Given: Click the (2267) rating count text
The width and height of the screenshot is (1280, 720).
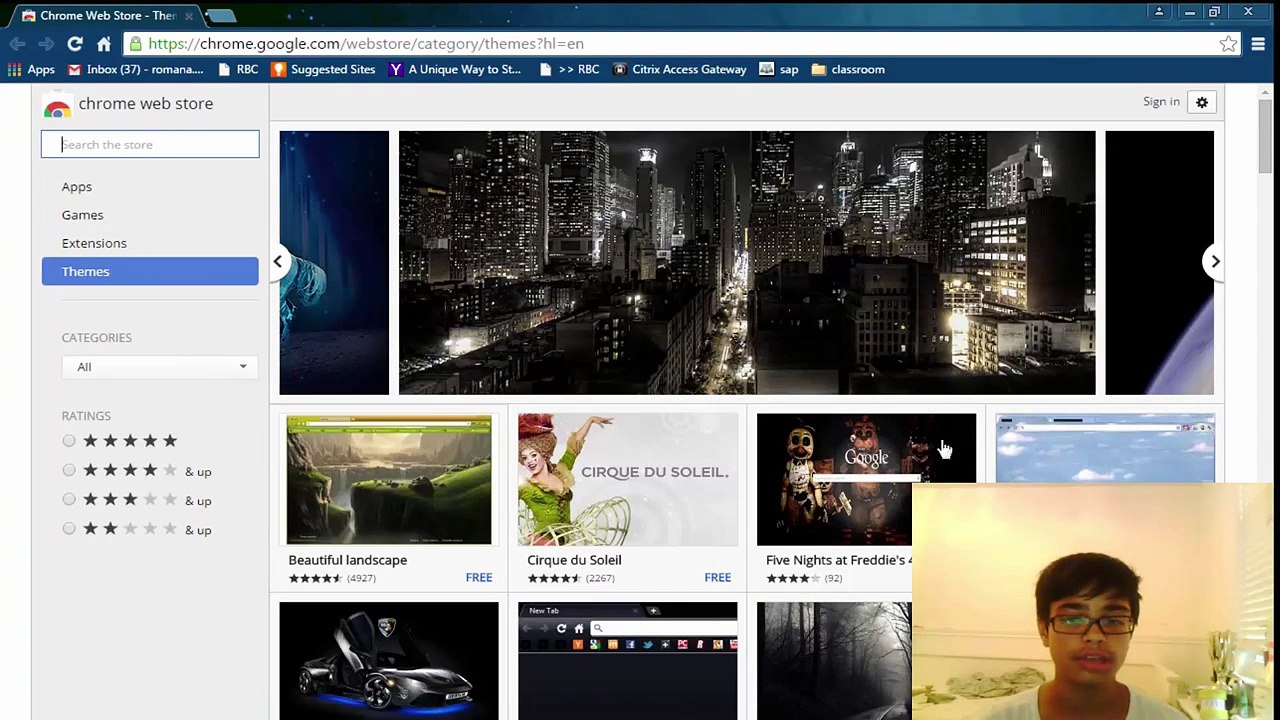Looking at the screenshot, I should coord(600,578).
